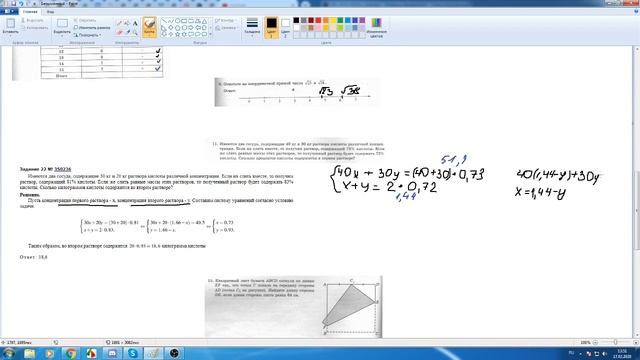
Task: Select the Text tool (letter A)
Action: tap(135, 23)
